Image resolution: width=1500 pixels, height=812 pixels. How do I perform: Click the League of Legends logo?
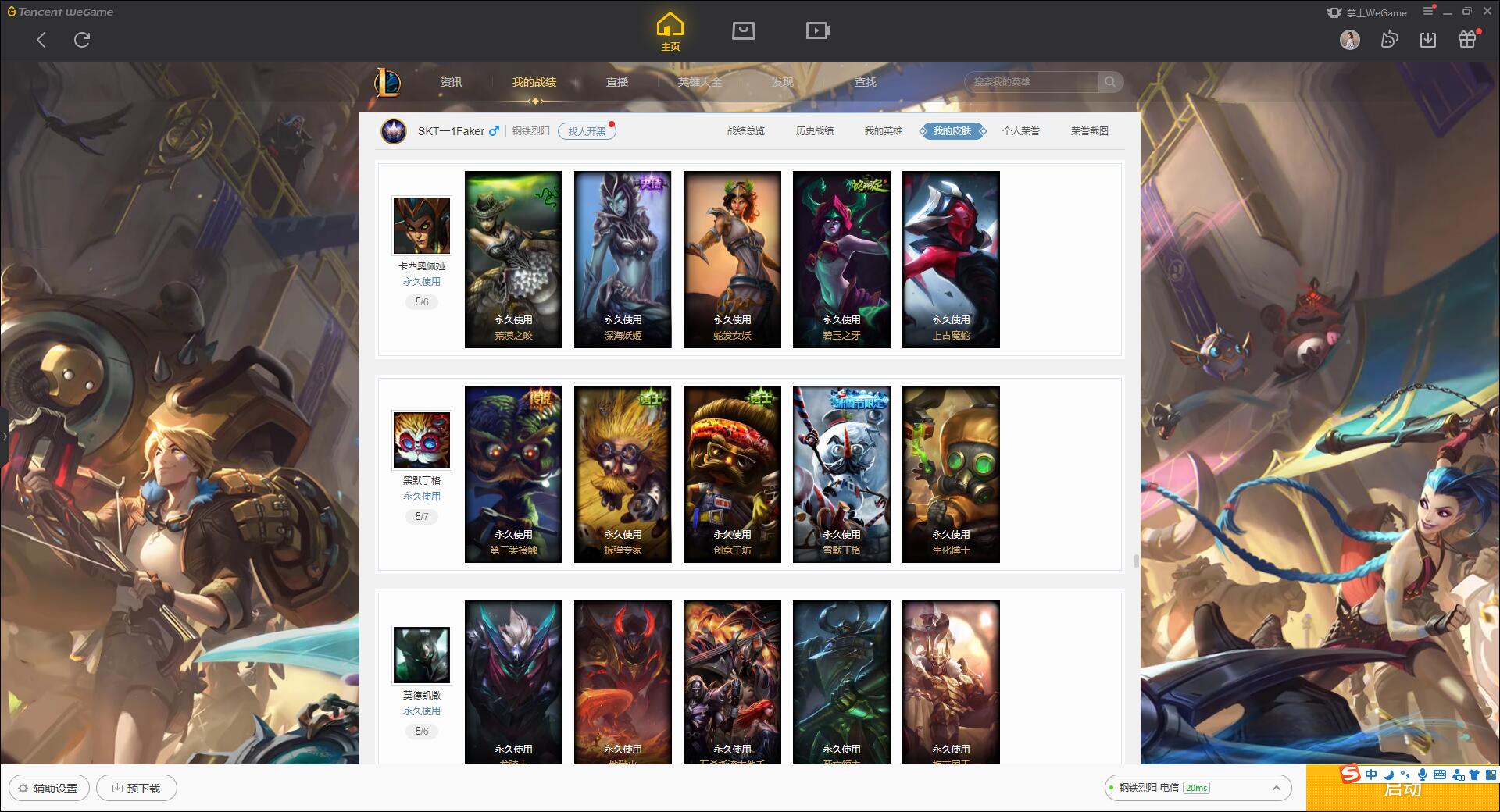click(388, 82)
